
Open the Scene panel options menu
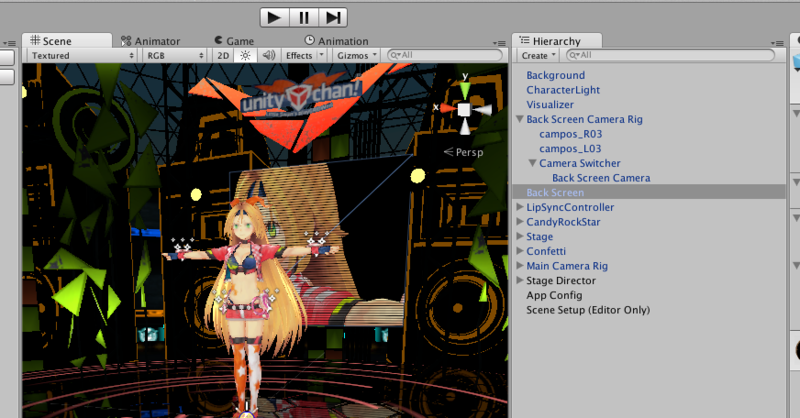499,43
